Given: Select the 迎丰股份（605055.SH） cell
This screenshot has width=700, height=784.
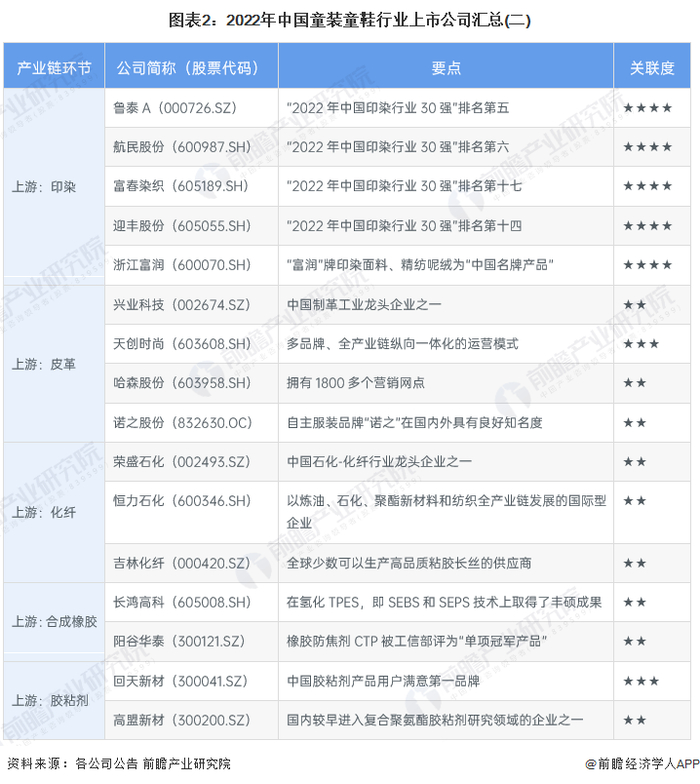Looking at the screenshot, I should (x=192, y=226).
